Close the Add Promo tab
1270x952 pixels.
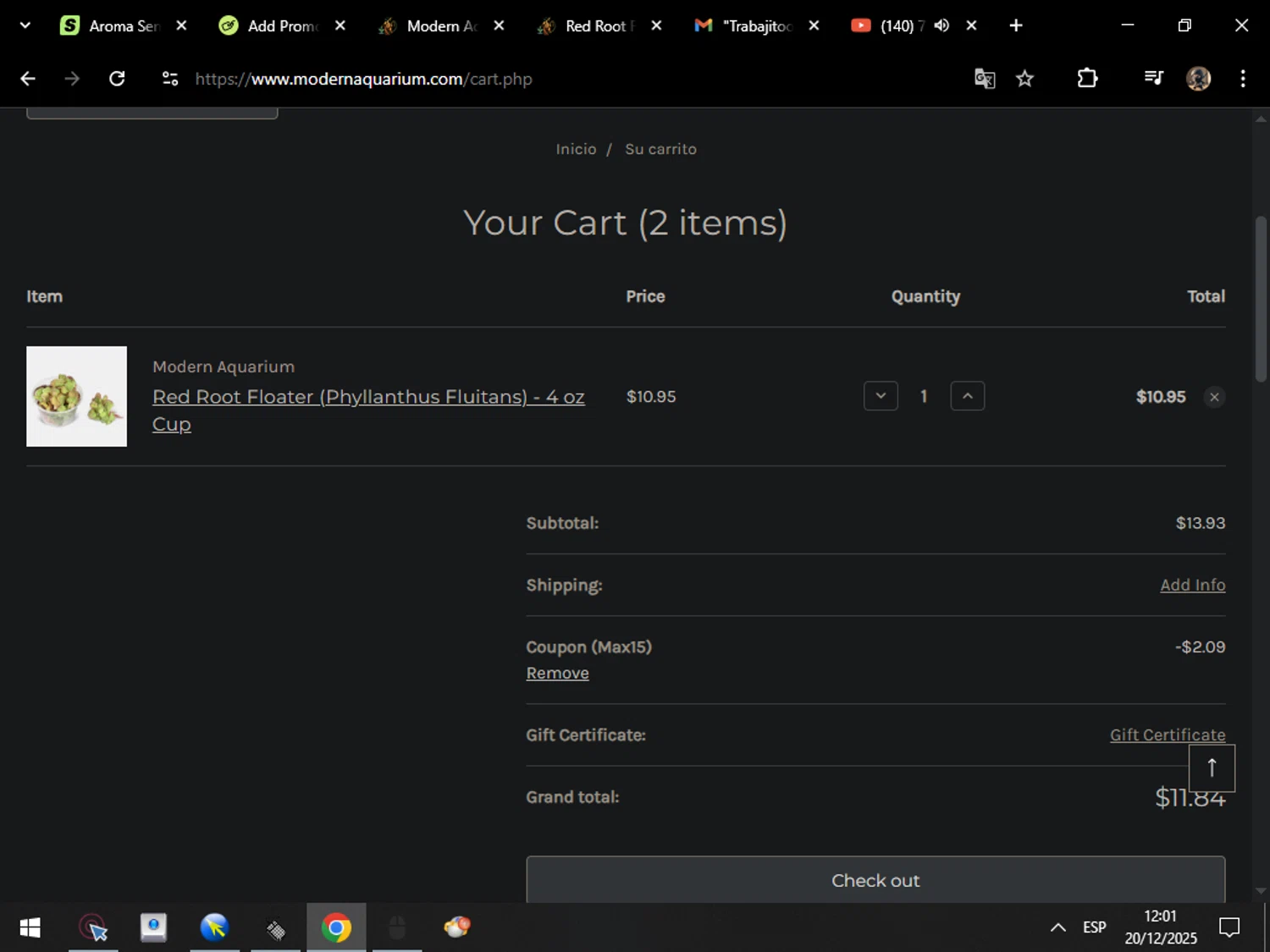(340, 25)
